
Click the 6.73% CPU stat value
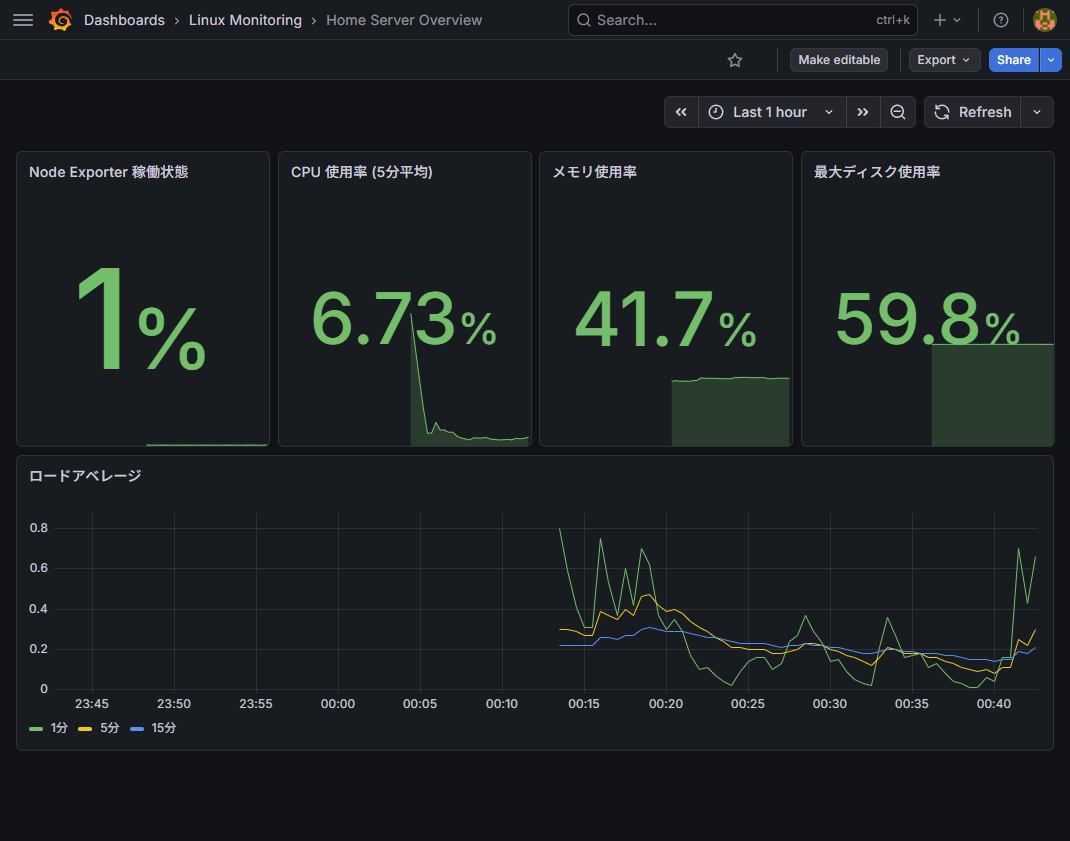coord(404,319)
